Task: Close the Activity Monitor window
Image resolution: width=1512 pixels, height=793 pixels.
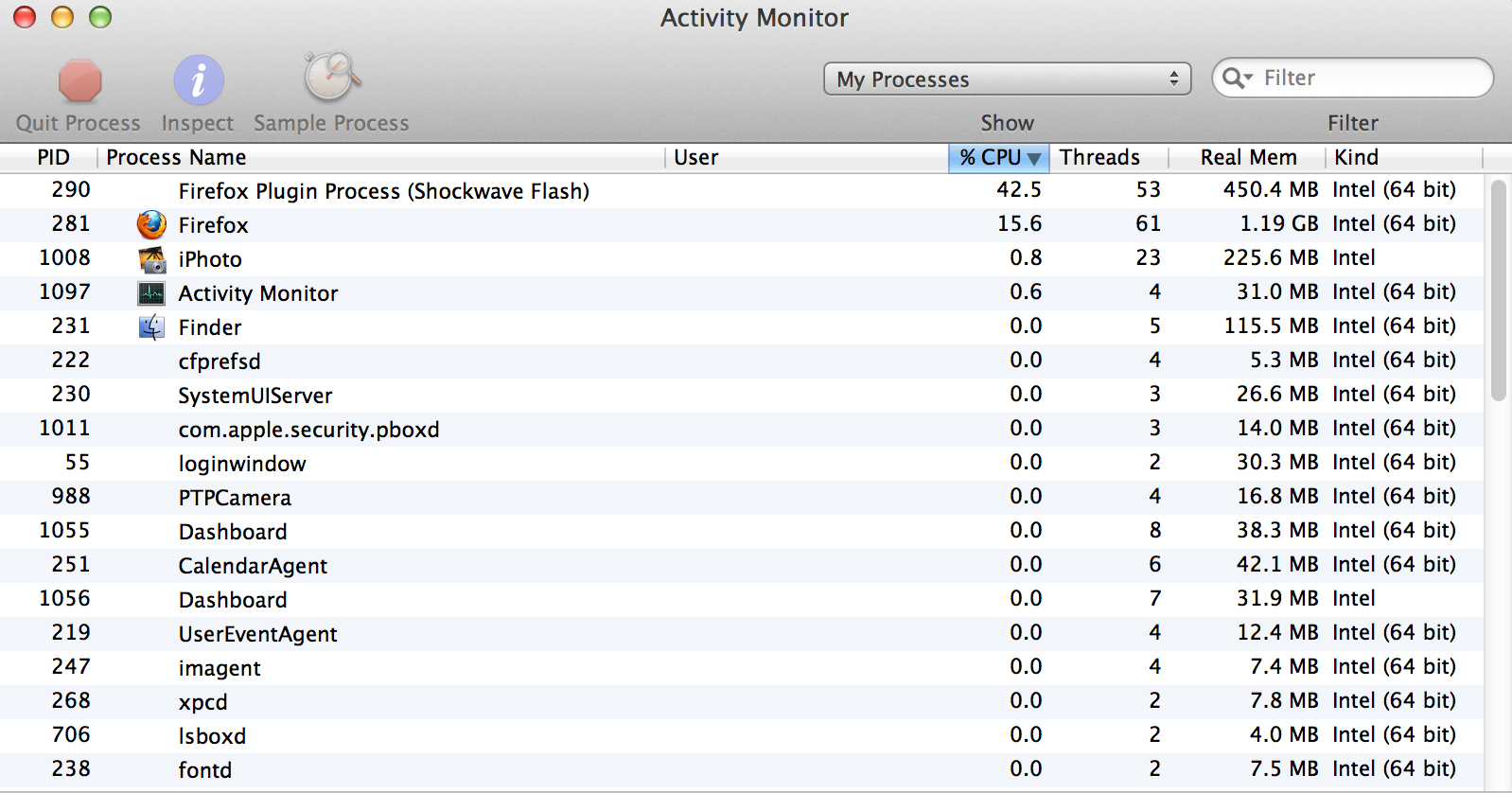Action: tap(25, 17)
